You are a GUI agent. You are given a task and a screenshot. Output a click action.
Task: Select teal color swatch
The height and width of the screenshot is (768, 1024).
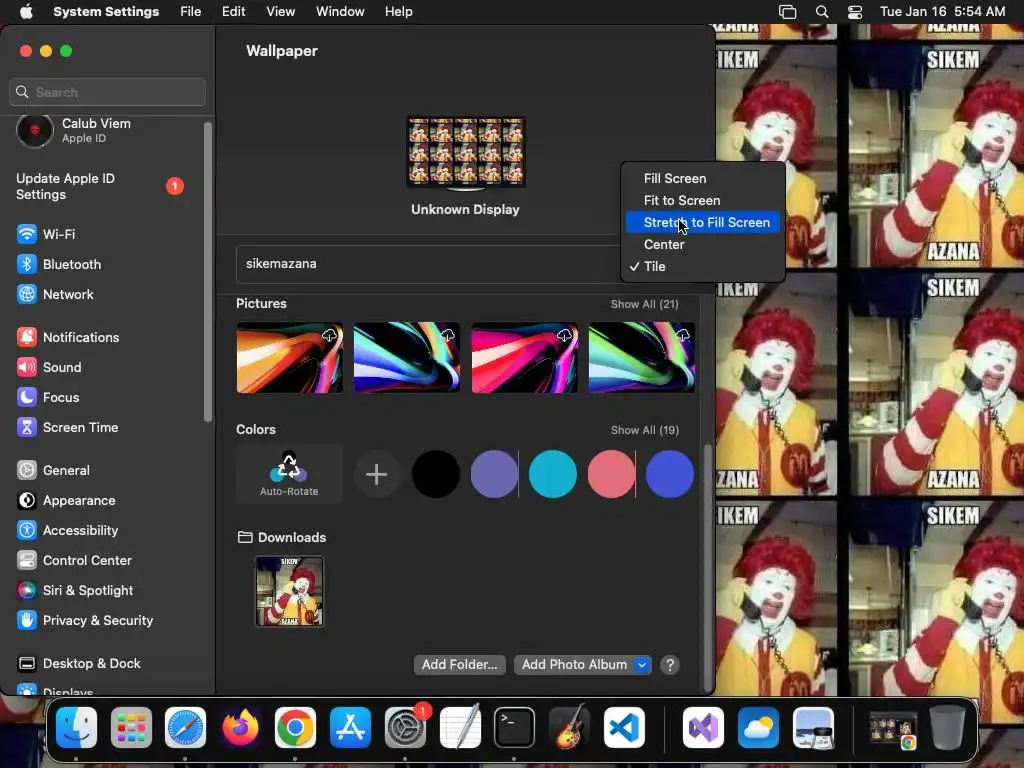[552, 474]
